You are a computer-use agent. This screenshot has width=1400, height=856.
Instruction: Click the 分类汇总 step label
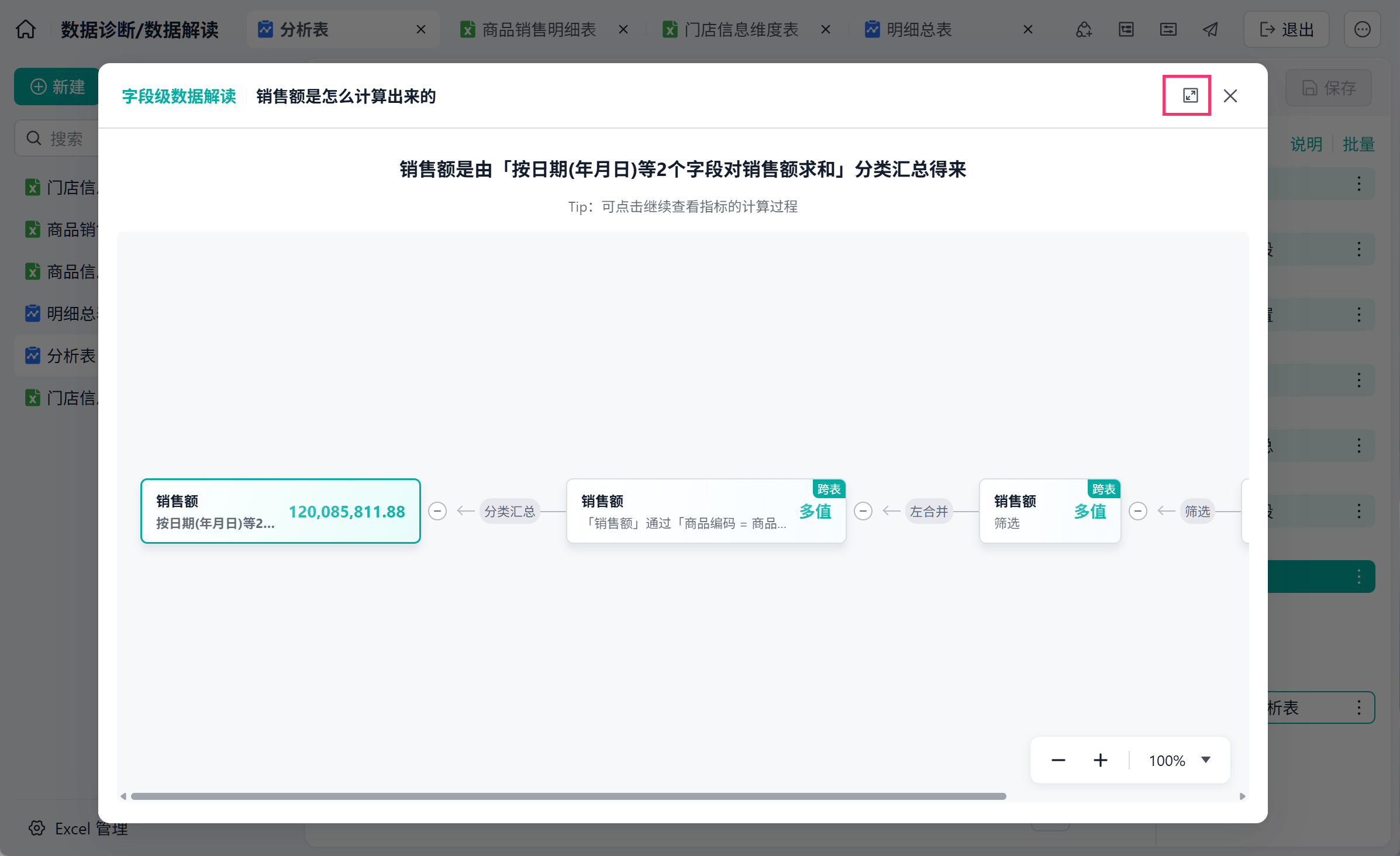(509, 511)
